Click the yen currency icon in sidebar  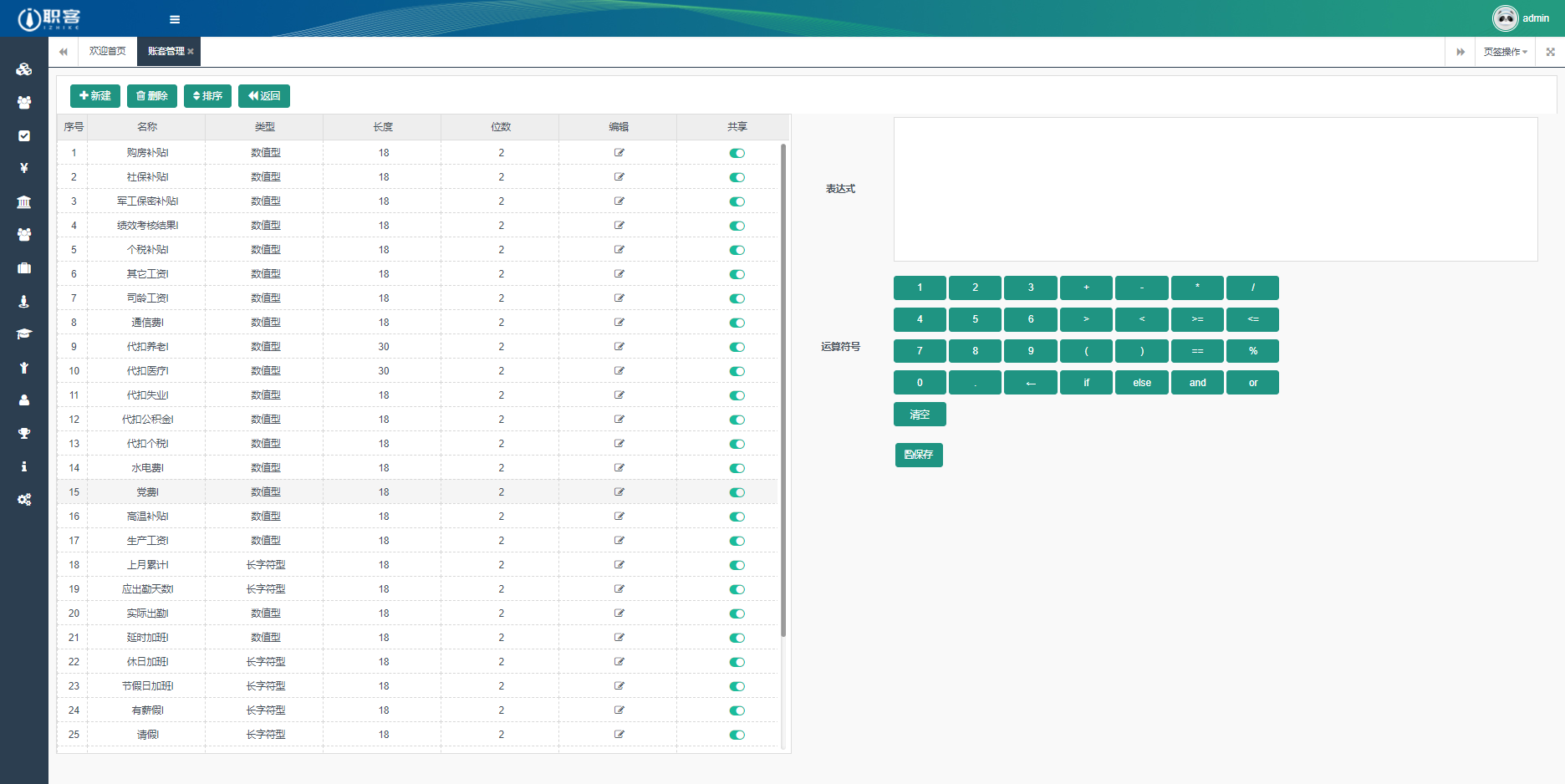[24, 168]
